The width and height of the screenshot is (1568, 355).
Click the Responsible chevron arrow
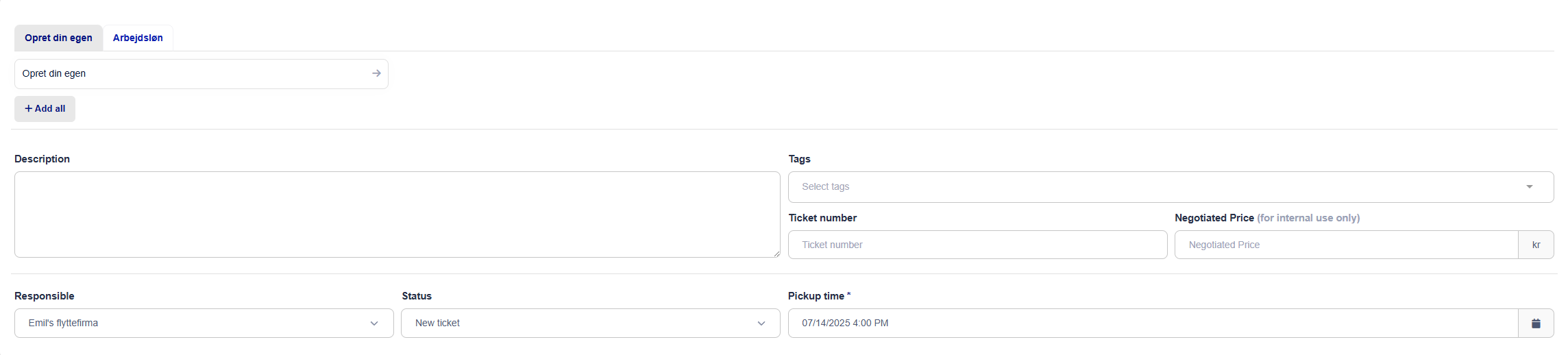[x=374, y=323]
